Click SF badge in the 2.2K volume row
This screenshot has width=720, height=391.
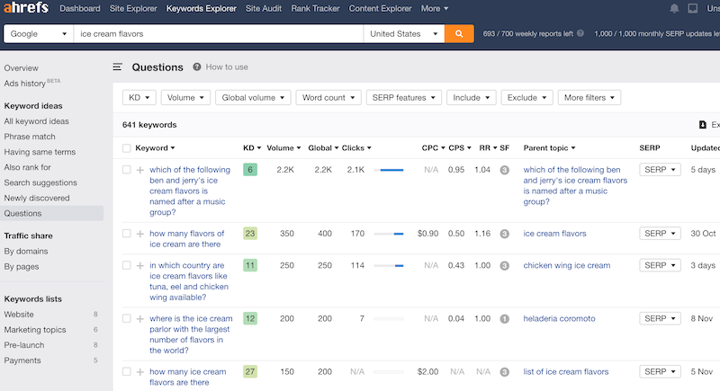pos(504,170)
